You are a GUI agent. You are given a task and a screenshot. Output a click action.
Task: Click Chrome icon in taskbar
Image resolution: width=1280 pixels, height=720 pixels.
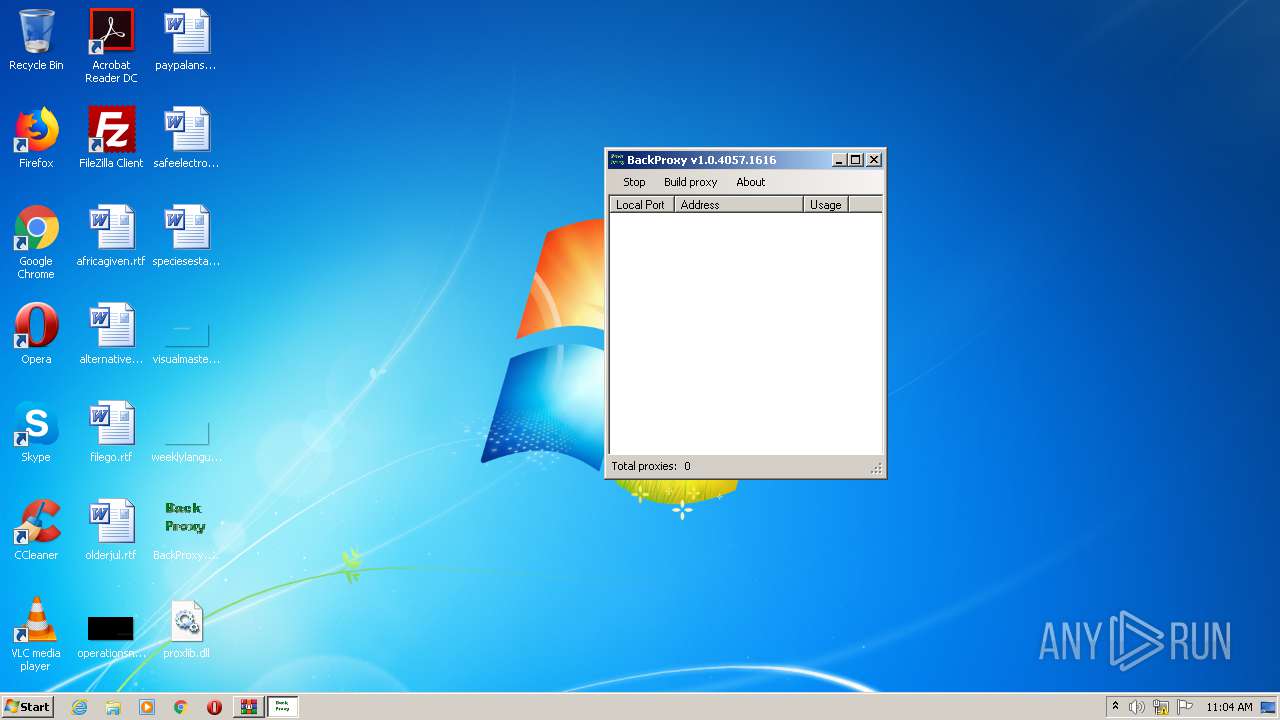(181, 707)
